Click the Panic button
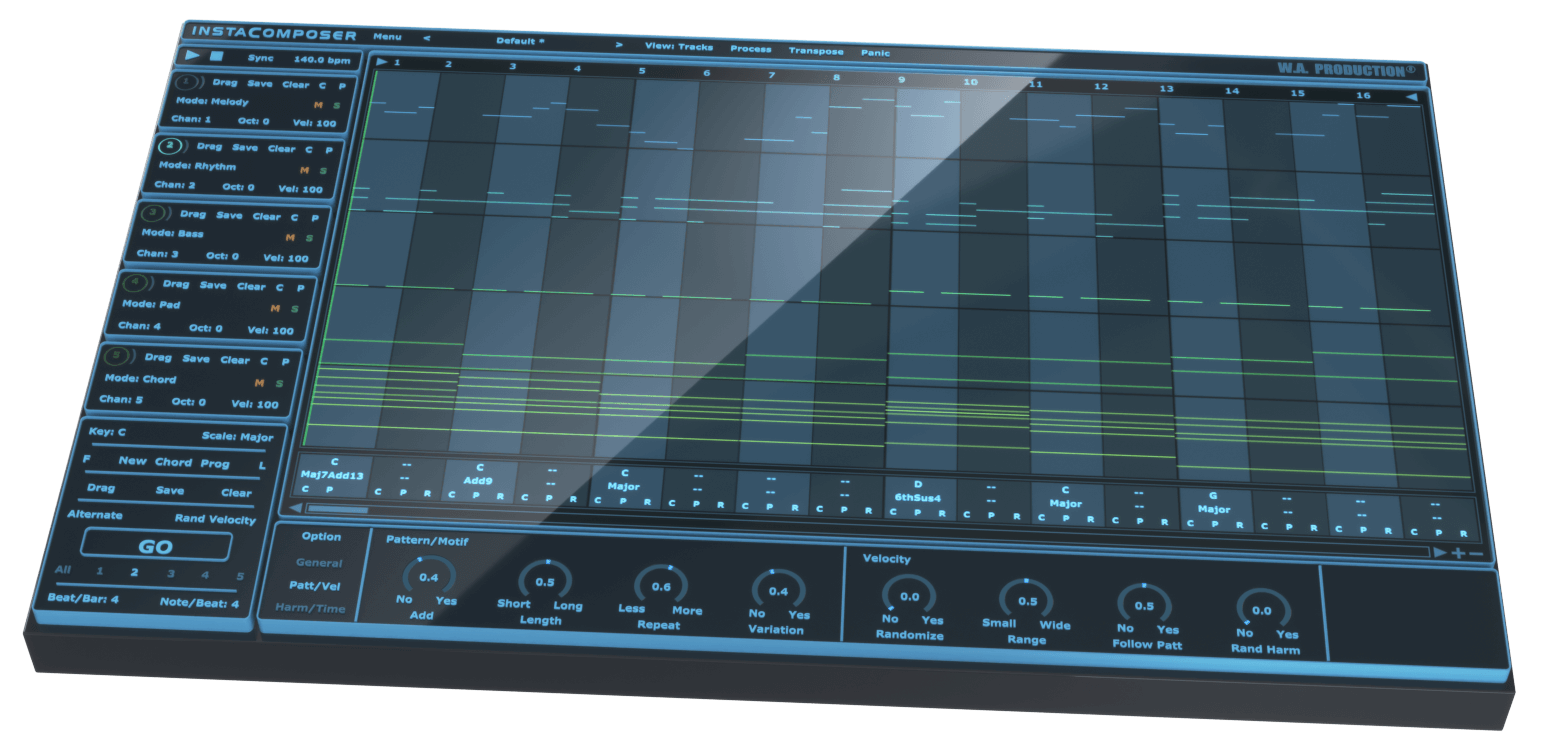 click(875, 52)
